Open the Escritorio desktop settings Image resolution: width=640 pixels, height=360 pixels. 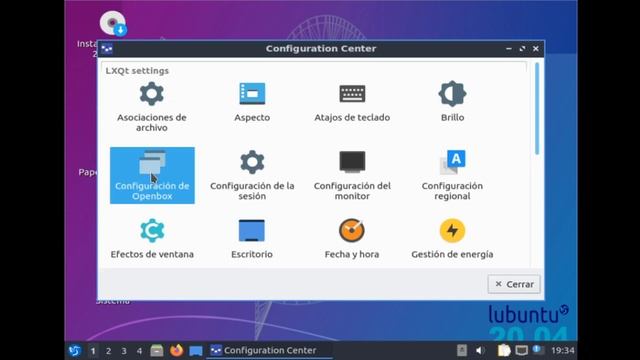click(252, 239)
